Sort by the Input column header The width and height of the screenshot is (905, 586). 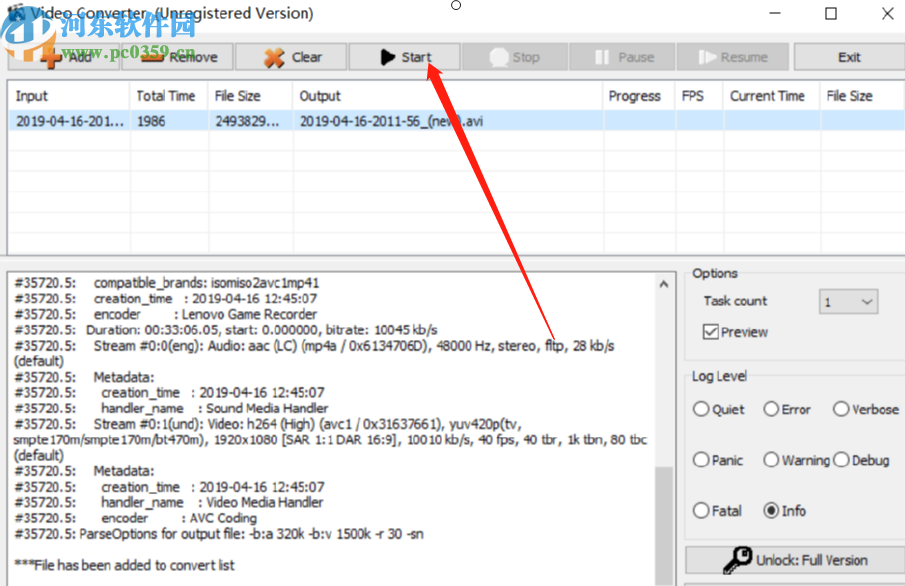click(x=69, y=96)
